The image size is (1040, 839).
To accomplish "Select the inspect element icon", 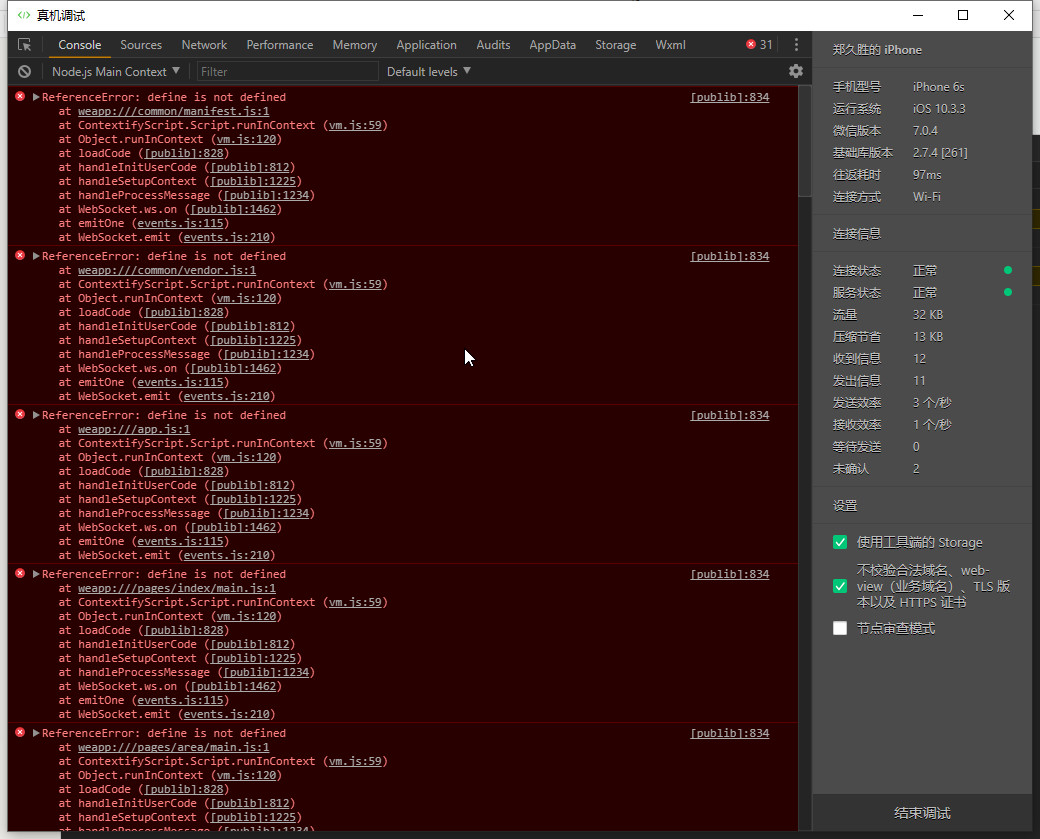I will 25,45.
